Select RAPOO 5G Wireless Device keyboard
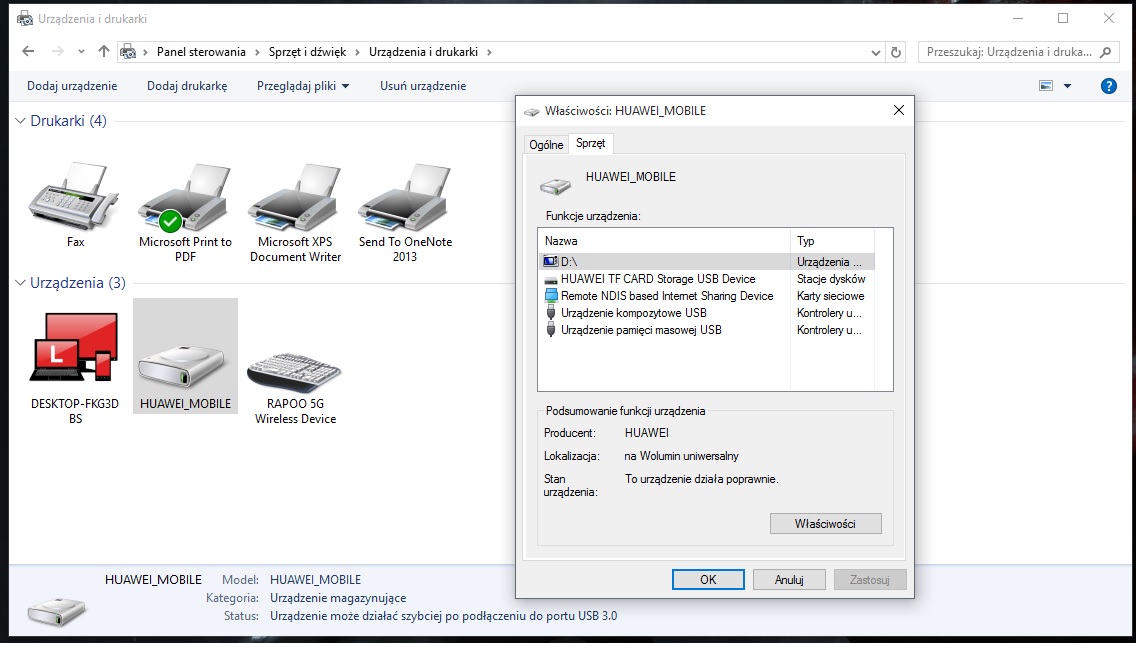This screenshot has width=1136, height=648. coord(295,373)
